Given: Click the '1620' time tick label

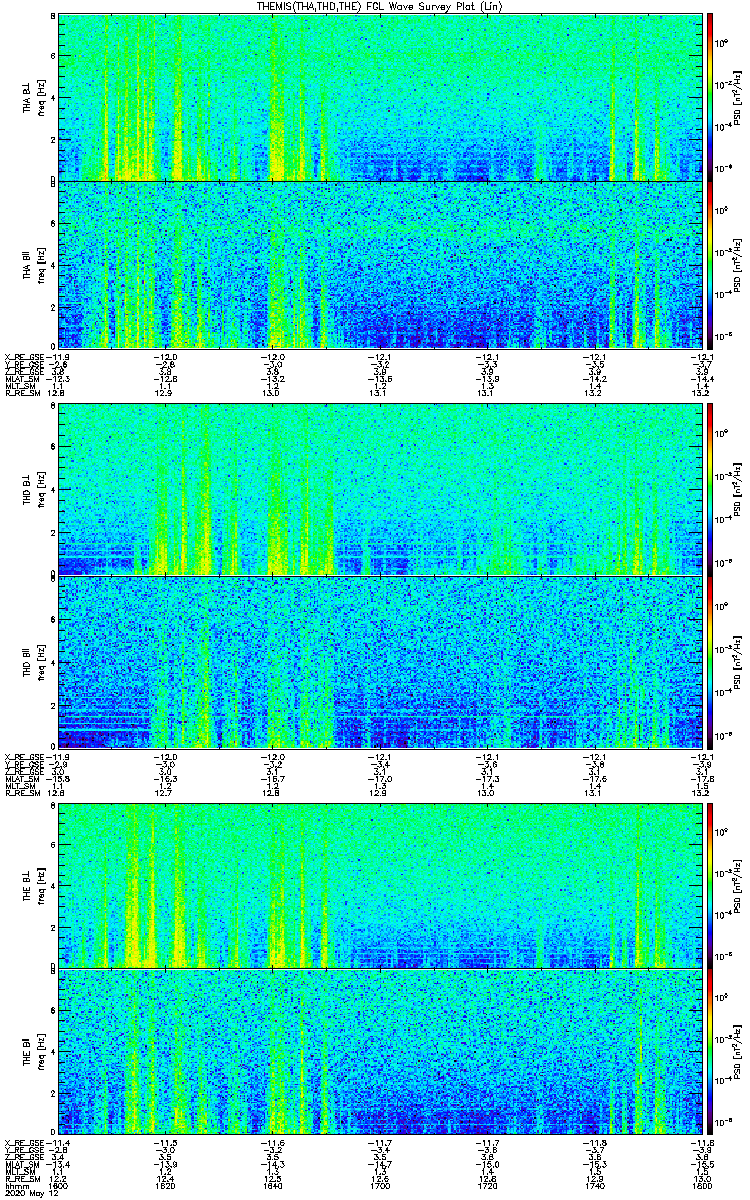Looking at the screenshot, I should 166,1186.
